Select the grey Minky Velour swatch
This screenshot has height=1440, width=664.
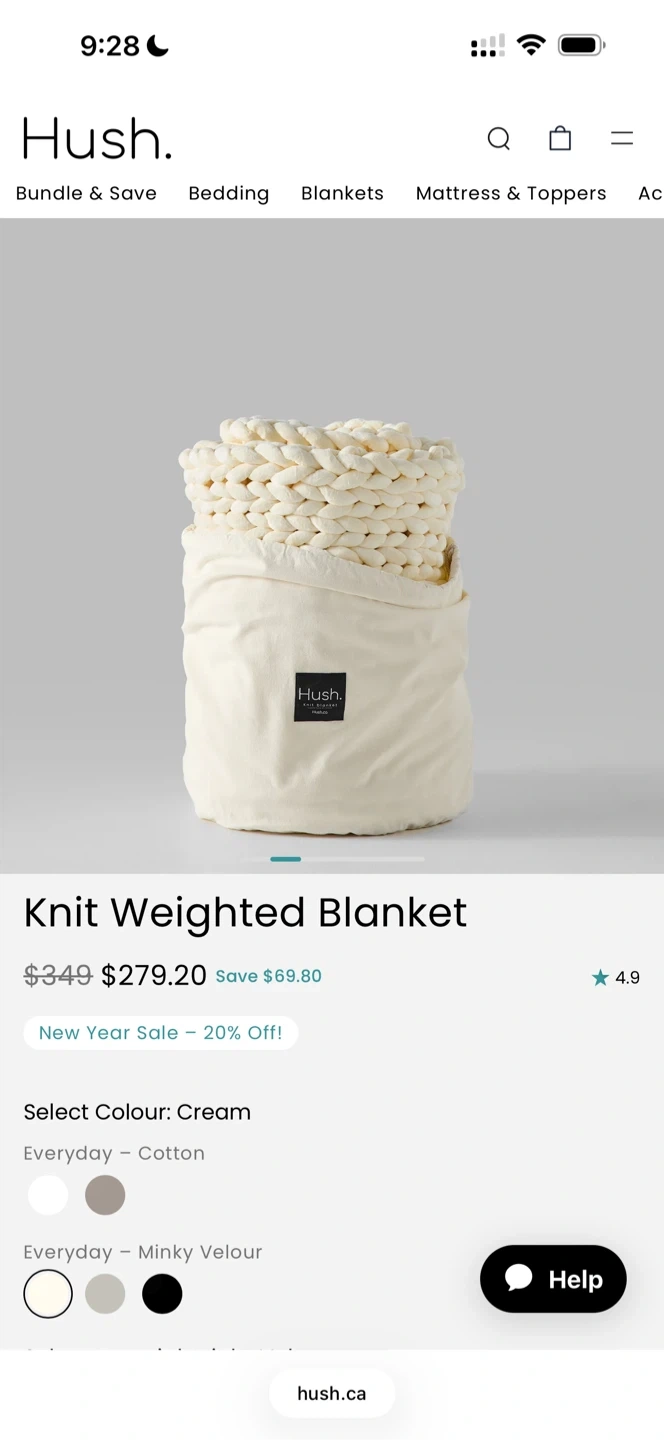105,1294
